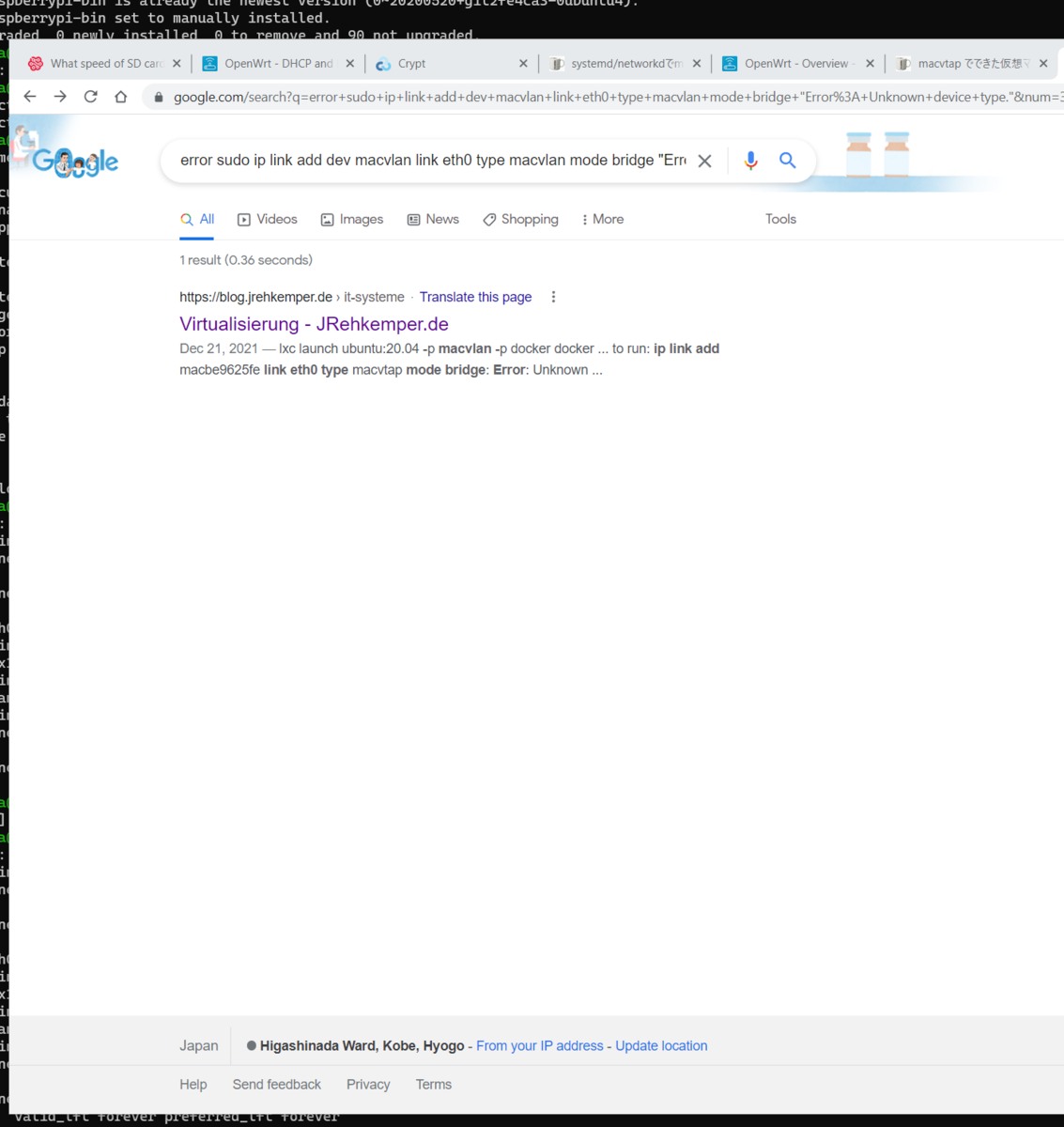View site info via the padlock icon

coord(158,97)
